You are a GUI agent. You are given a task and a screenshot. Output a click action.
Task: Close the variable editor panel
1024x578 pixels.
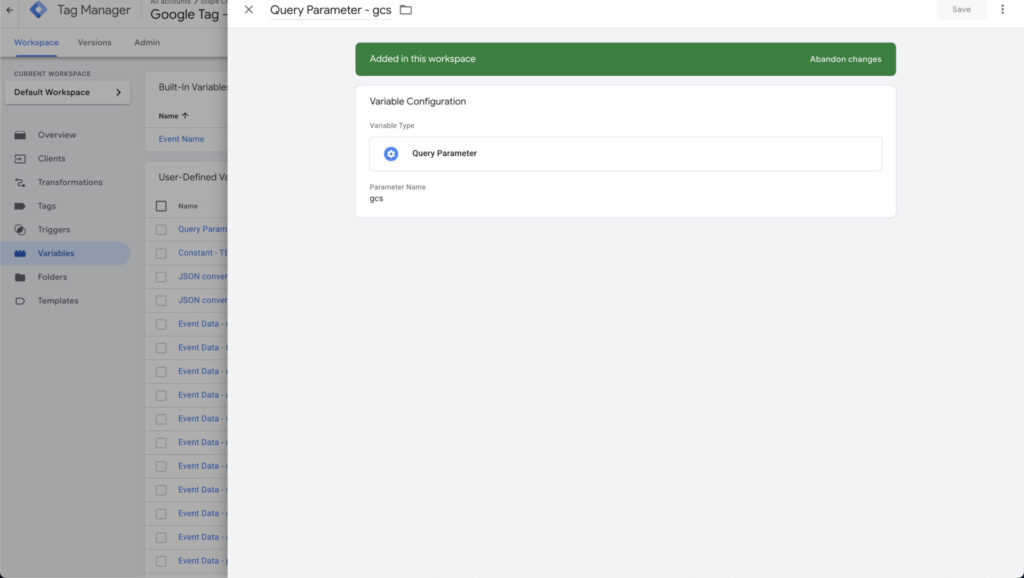(249, 10)
